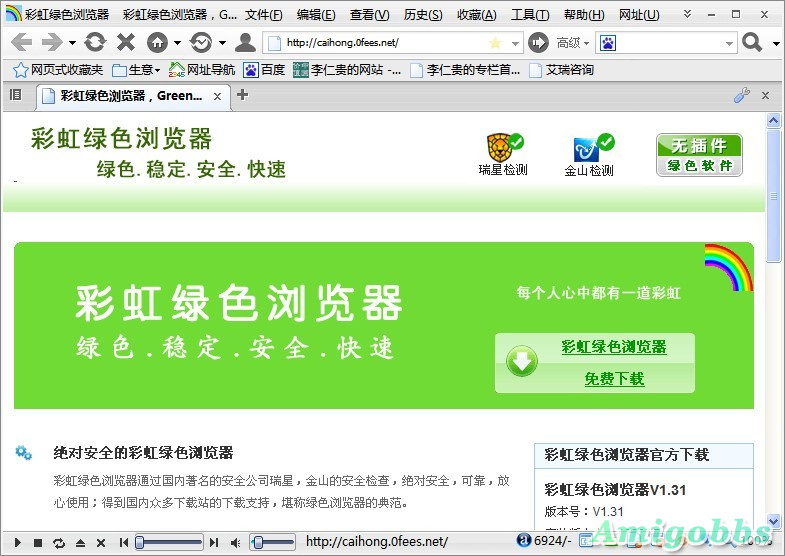
Task: Click the 免费下载 link
Action: tap(614, 379)
